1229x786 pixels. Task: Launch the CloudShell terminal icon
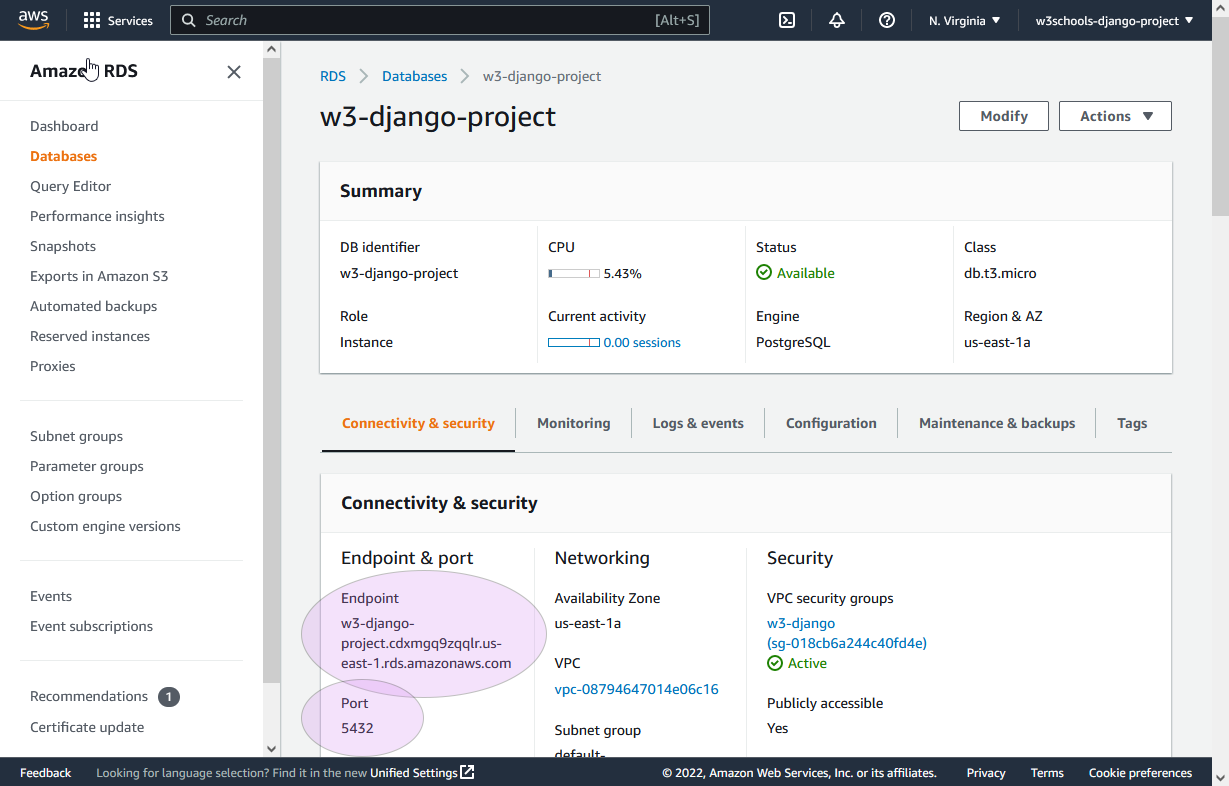(787, 20)
